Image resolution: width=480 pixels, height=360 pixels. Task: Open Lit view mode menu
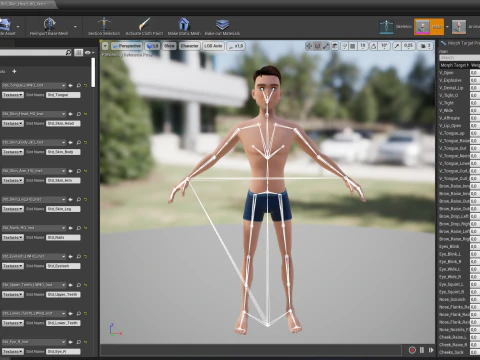[x=153, y=46]
